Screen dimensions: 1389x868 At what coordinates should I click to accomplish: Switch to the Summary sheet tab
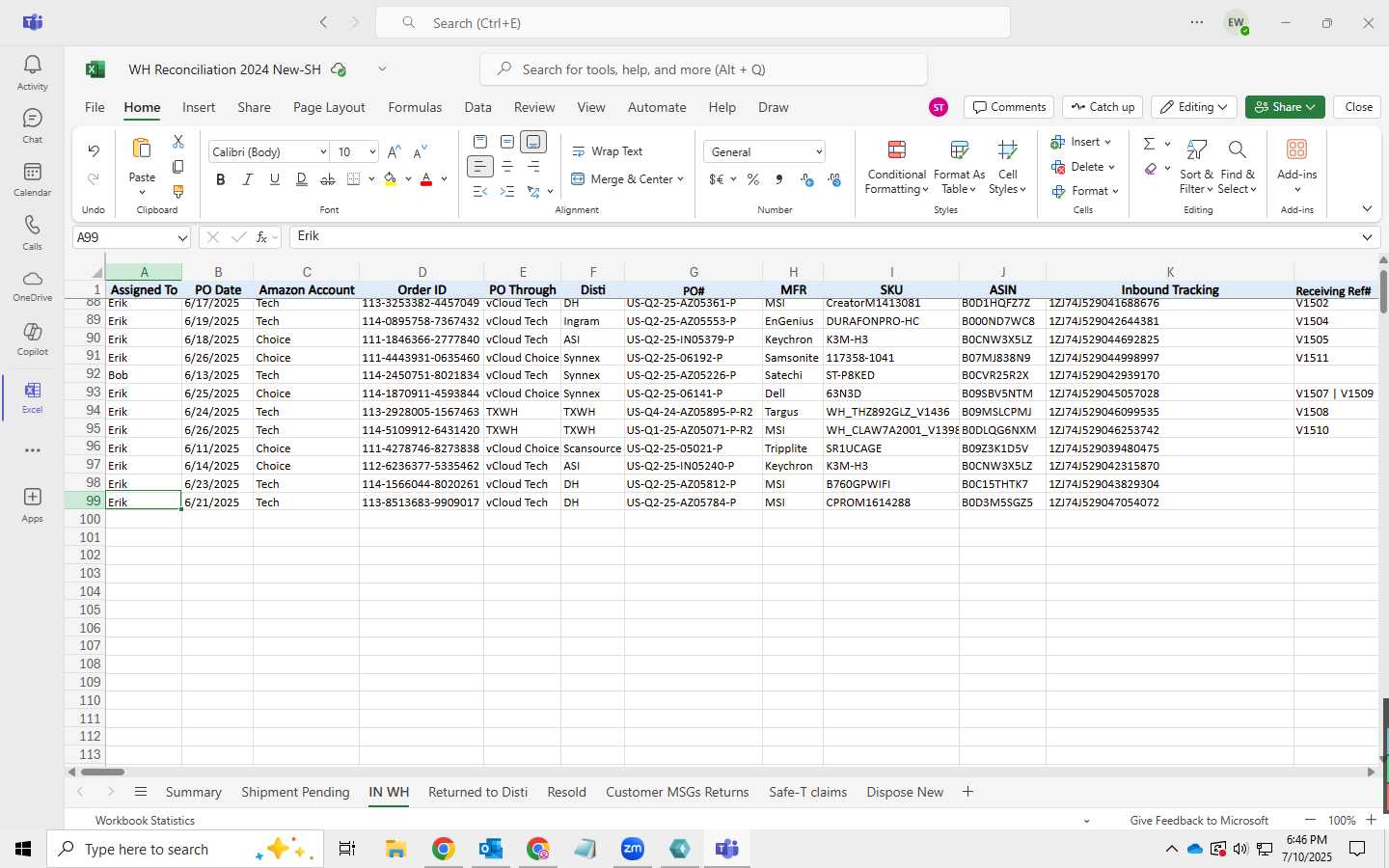(193, 792)
